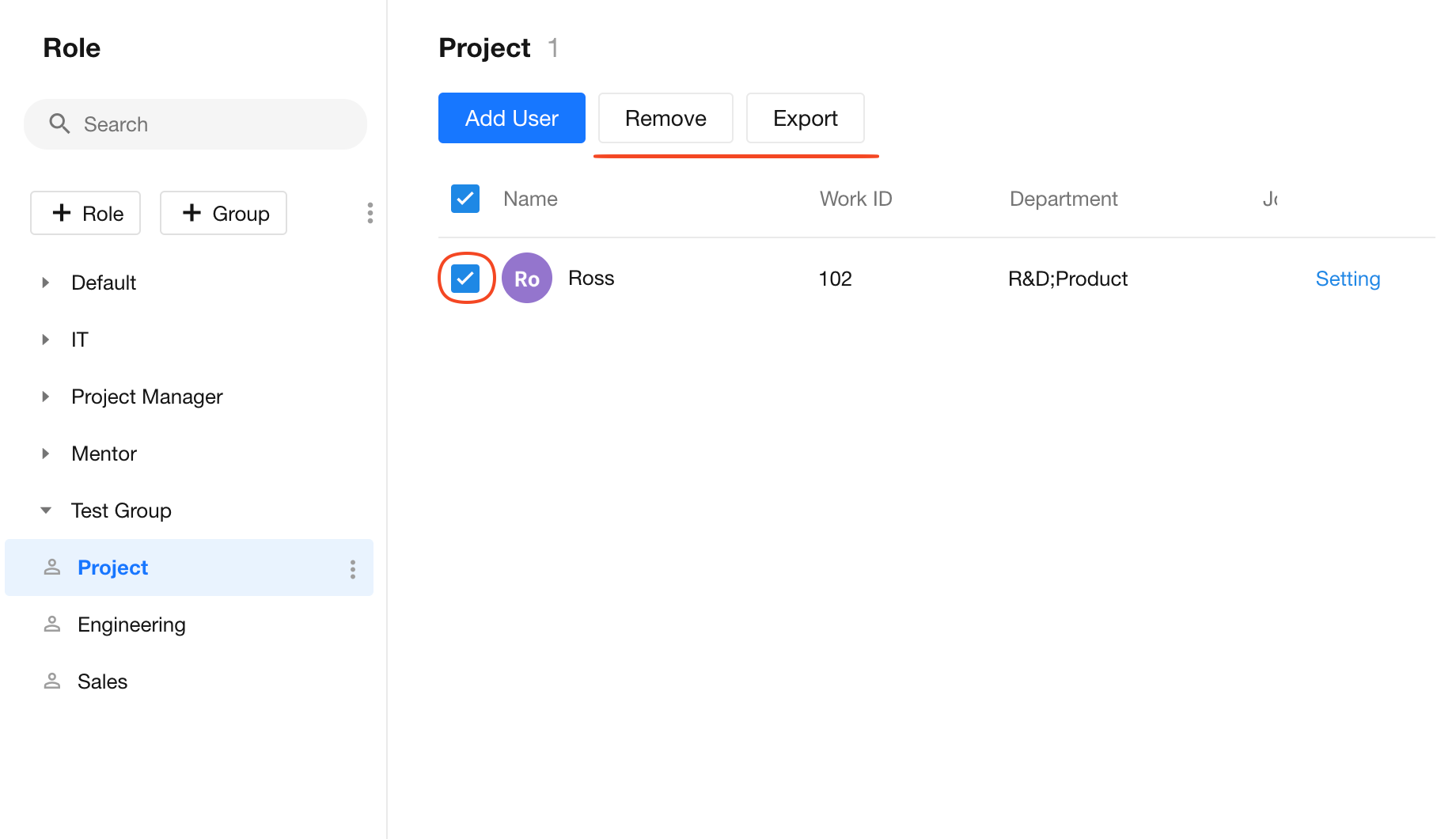Click the person icon next to Project
1456x839 pixels.
tap(52, 568)
